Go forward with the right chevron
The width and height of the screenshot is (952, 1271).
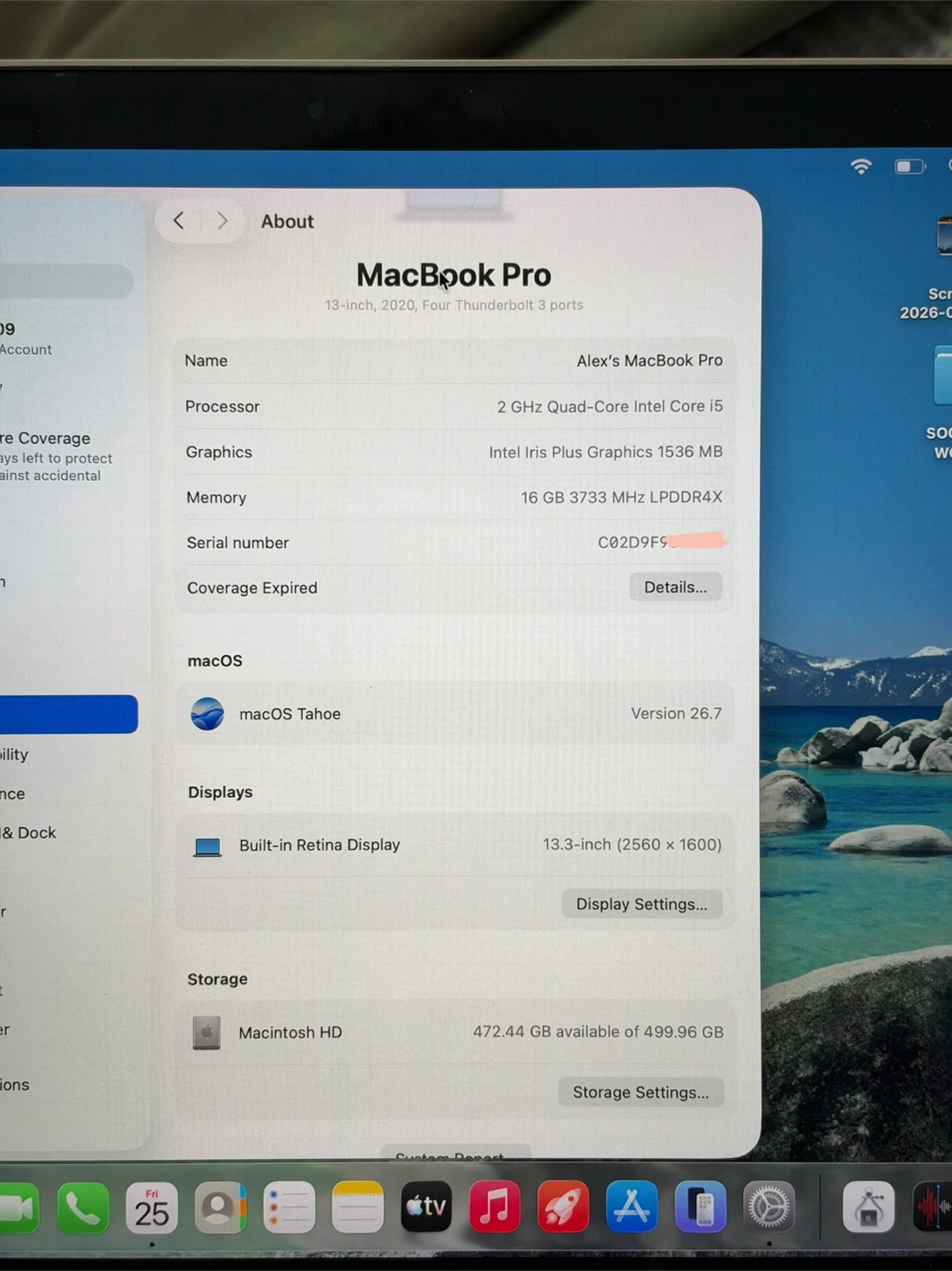click(222, 221)
